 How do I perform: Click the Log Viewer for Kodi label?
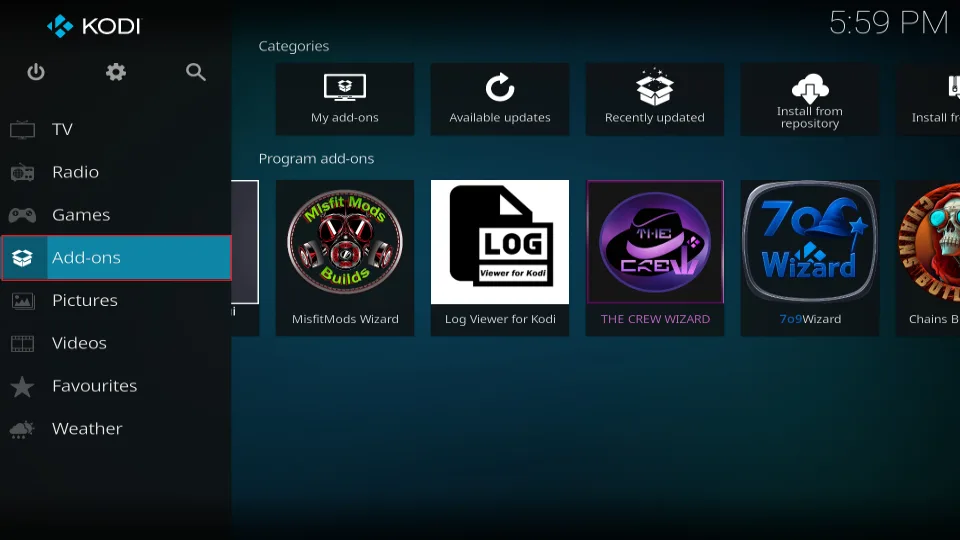click(500, 319)
